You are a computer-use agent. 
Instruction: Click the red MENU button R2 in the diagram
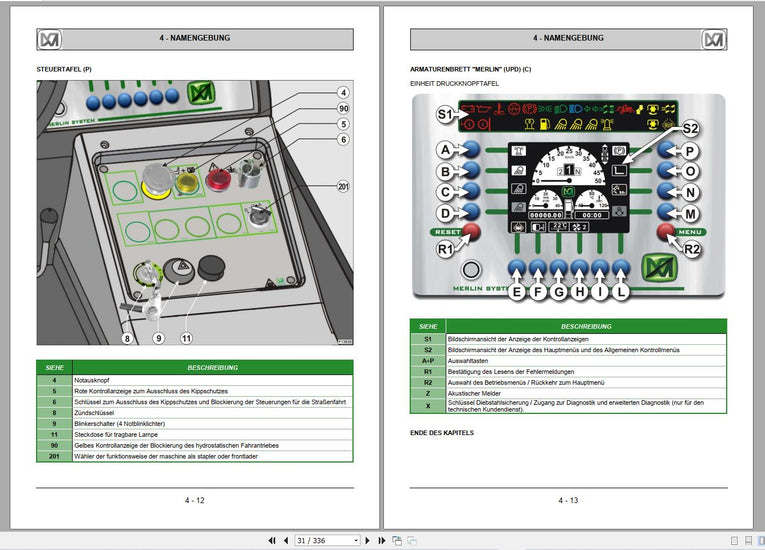point(665,233)
